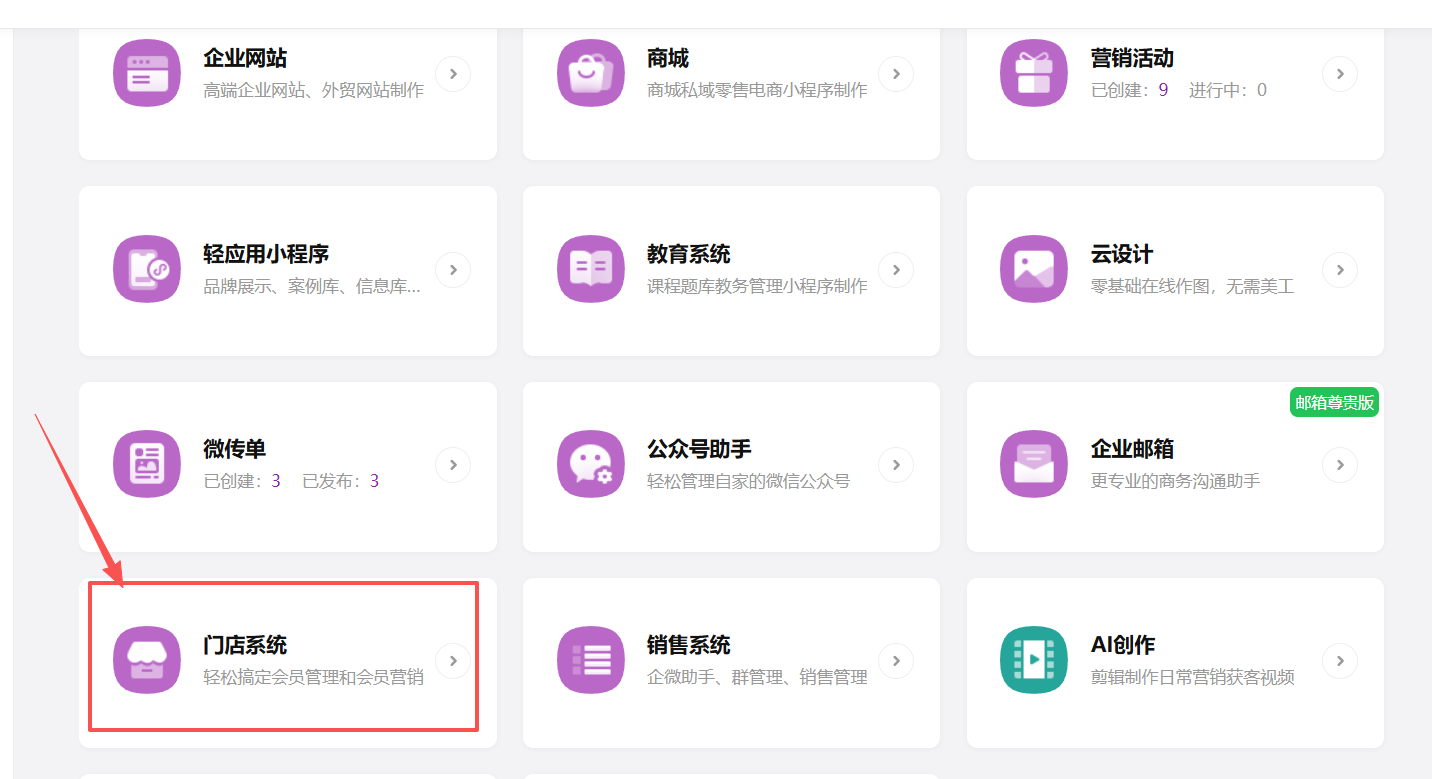Click the AI创作 film clip icon

pos(1034,660)
